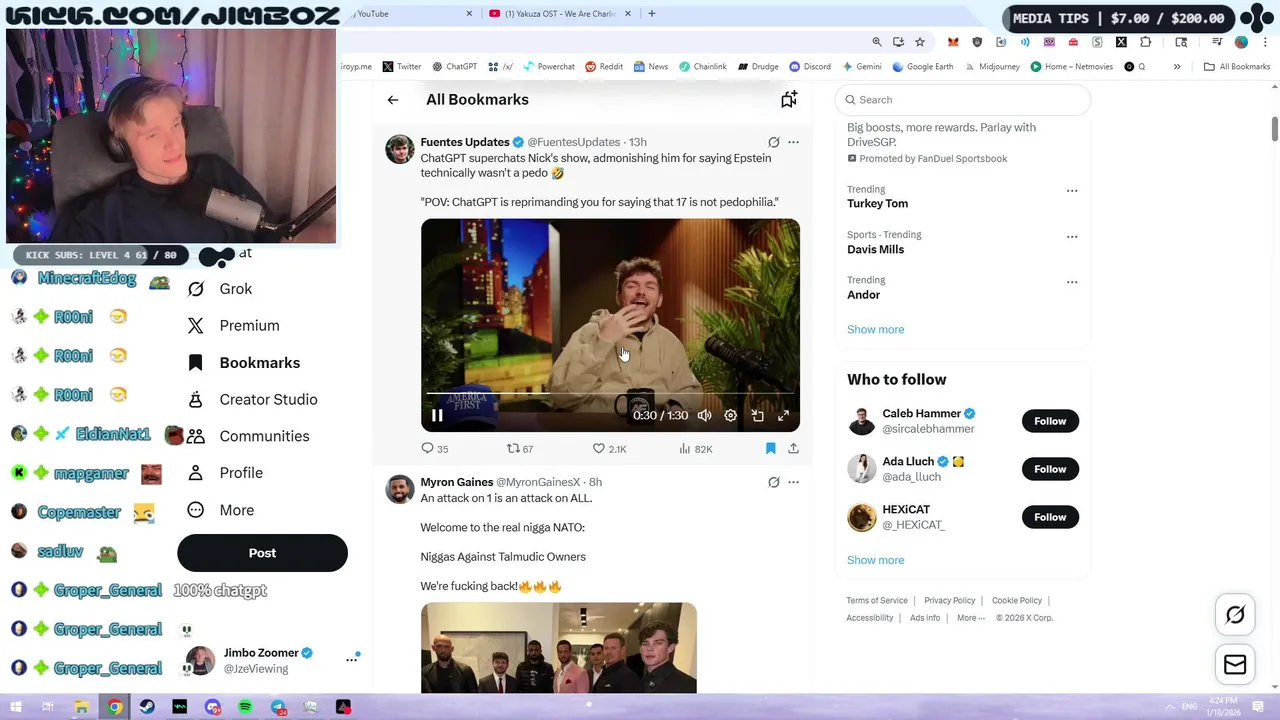Expand the More menu in the sidebar
Screen dimensions: 1280x720
pos(221,510)
